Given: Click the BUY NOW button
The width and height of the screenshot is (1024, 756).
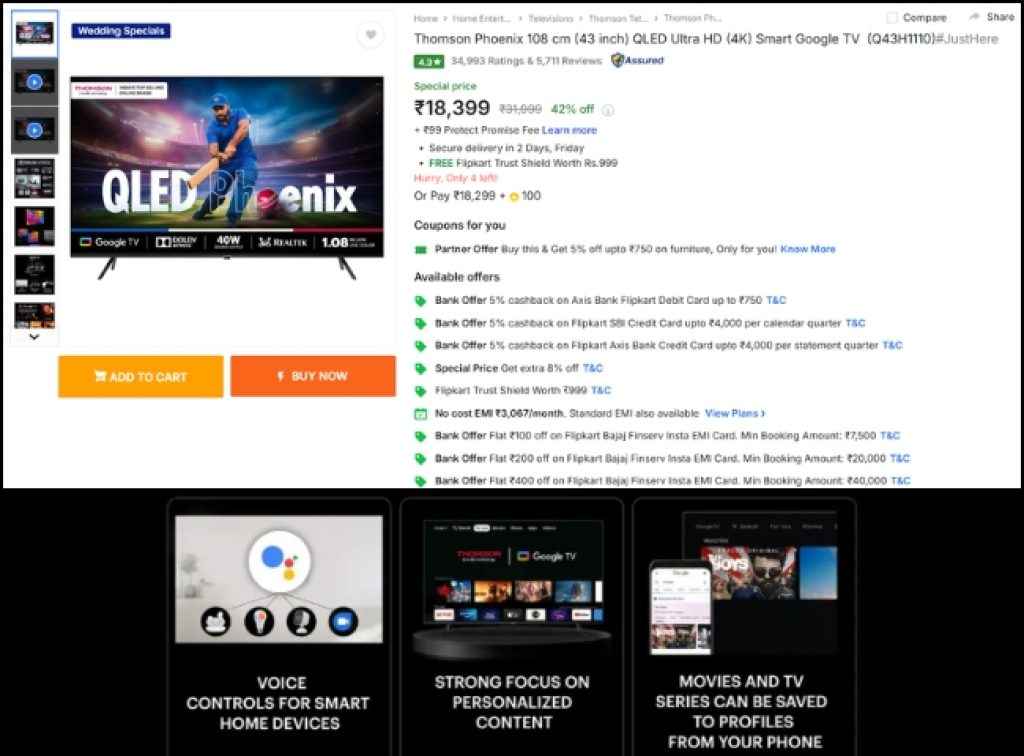Looking at the screenshot, I should pyautogui.click(x=313, y=376).
